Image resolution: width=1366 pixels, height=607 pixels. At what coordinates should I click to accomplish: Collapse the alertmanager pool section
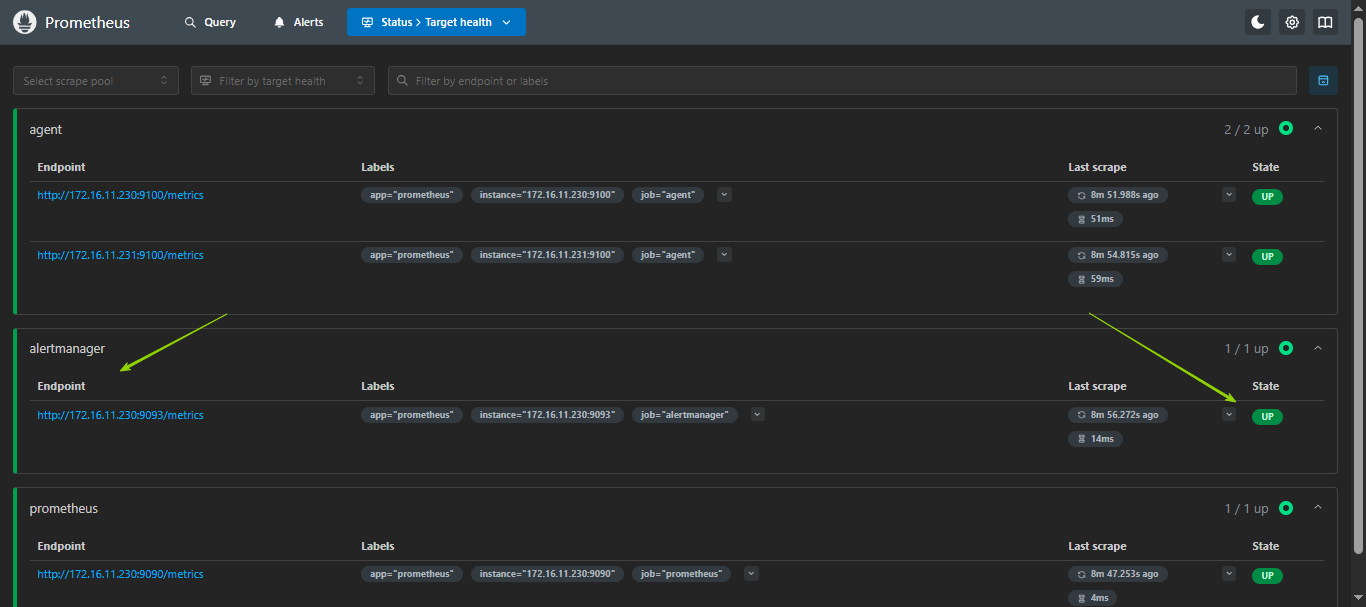click(1317, 348)
